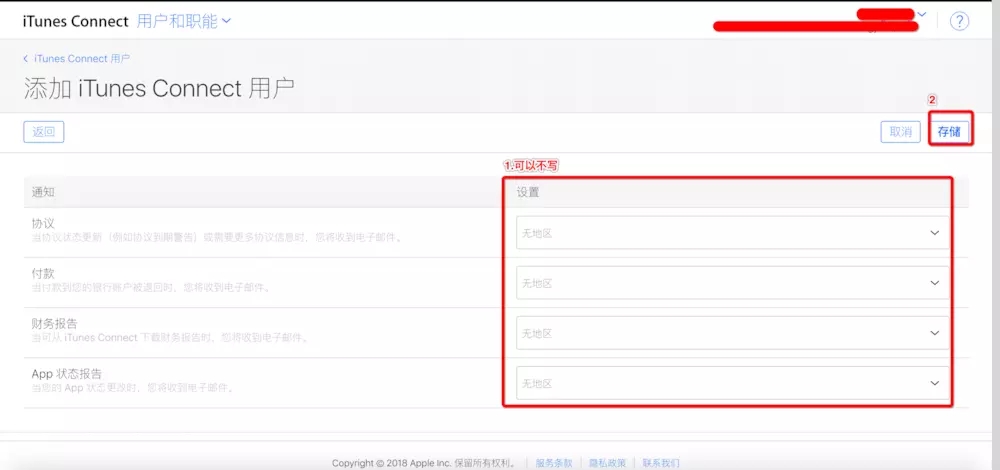Viewport: 1000px width, 470px height.
Task: Open the 隐私政策 footer link
Action: [x=607, y=463]
